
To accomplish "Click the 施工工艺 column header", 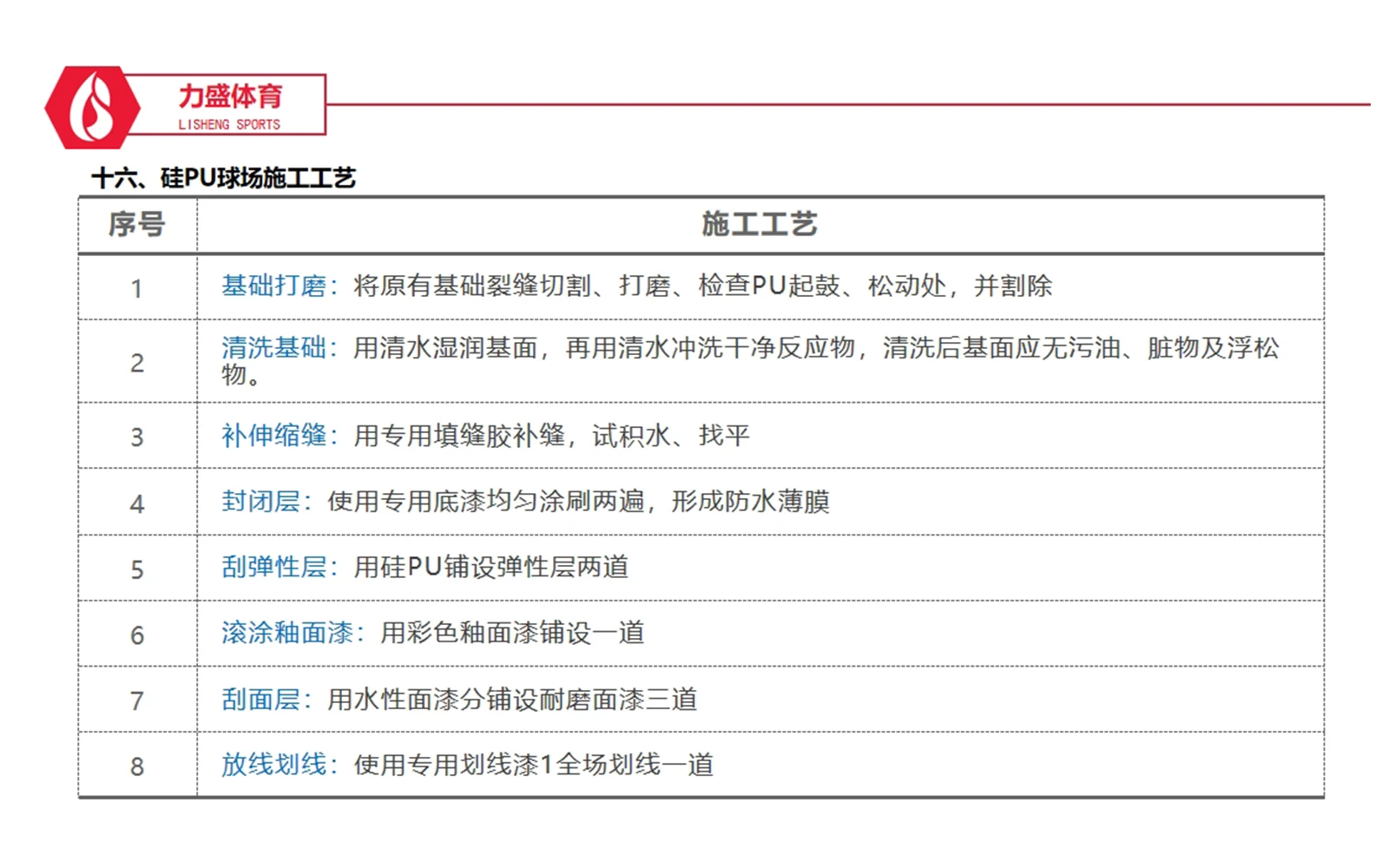I will pyautogui.click(x=760, y=225).
